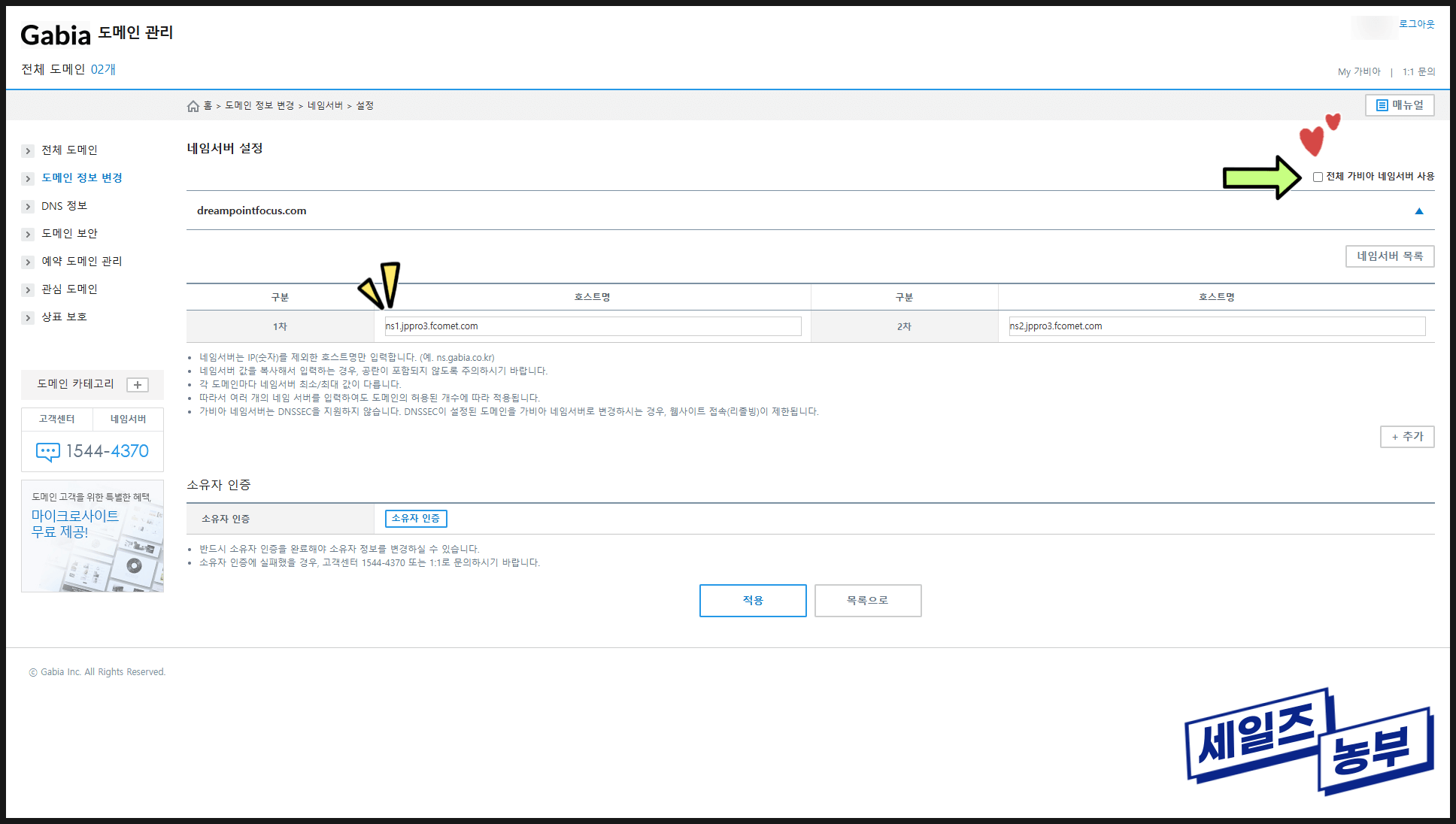
Task: Open 도메인 정보 변경 menu item
Action: point(82,178)
